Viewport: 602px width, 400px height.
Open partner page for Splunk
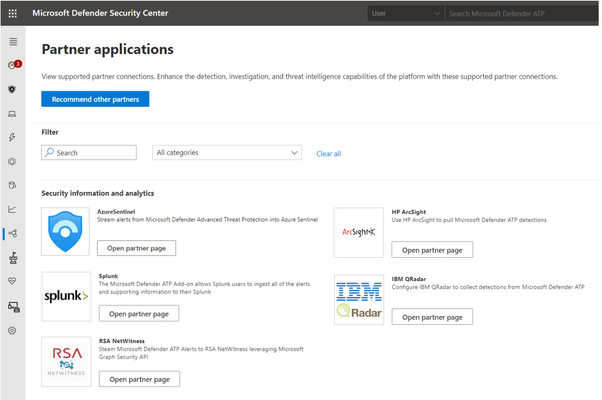(139, 314)
